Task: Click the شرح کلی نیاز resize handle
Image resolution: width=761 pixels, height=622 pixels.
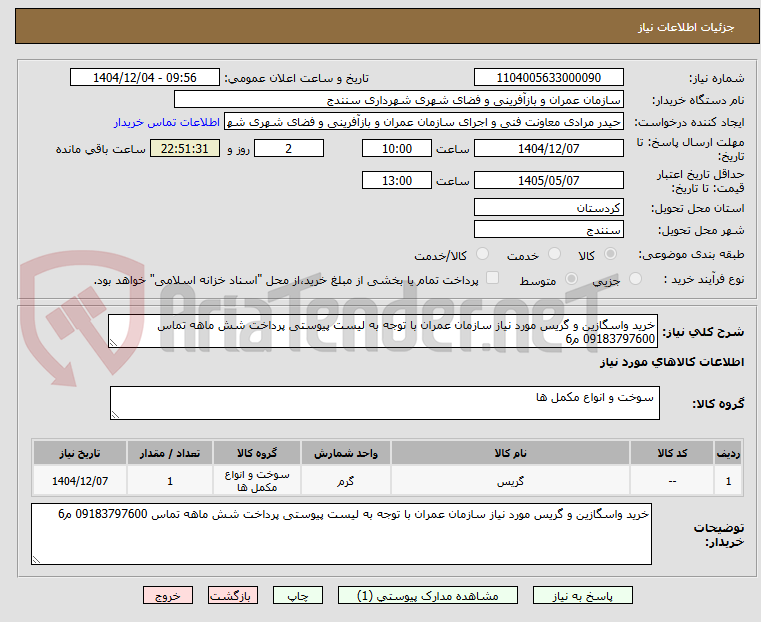Action: pos(113,343)
